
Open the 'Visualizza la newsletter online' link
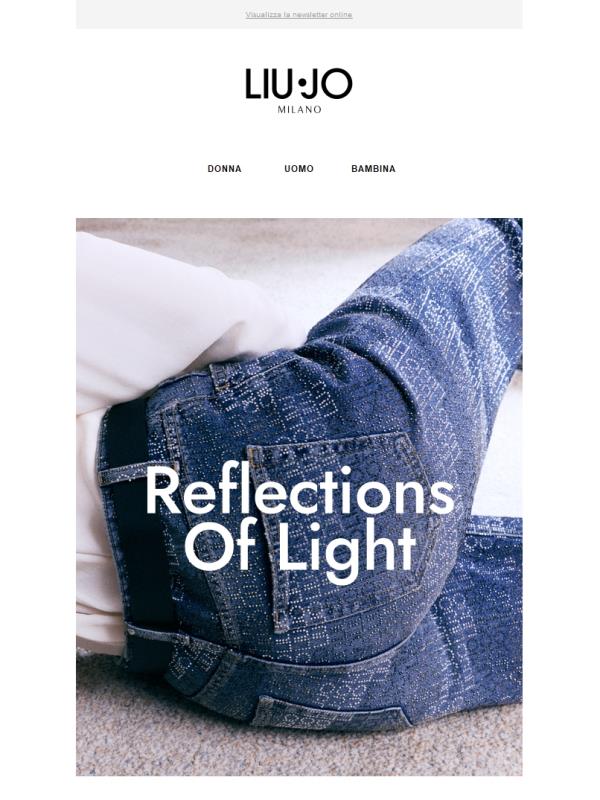pos(298,15)
